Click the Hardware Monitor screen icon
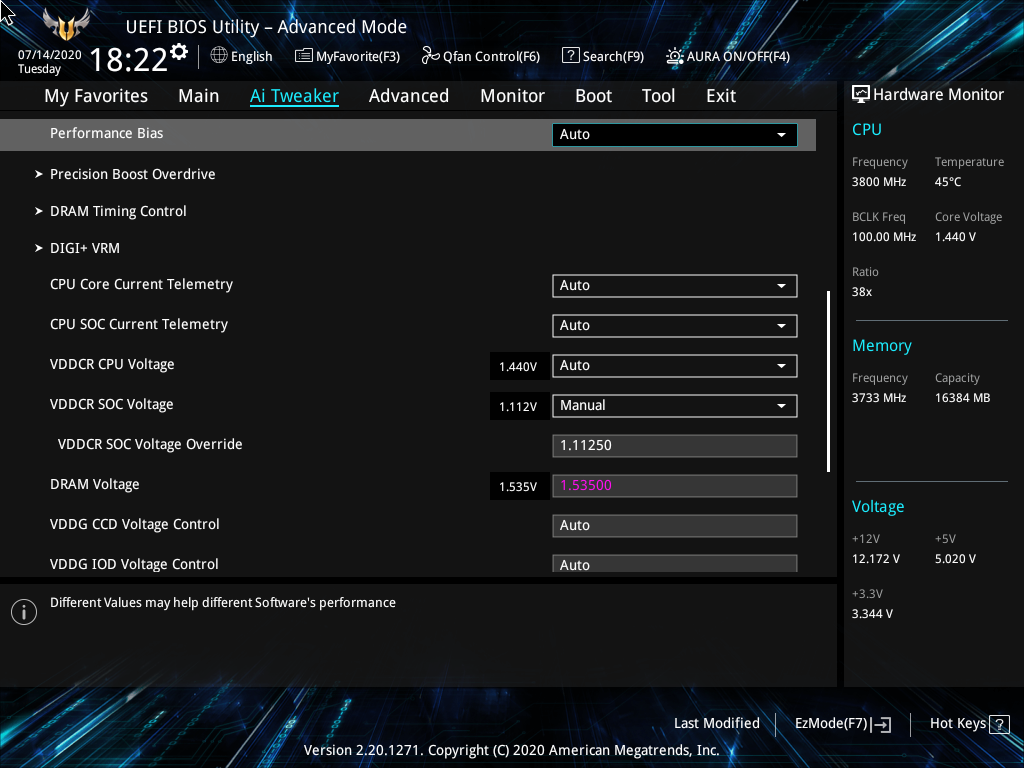This screenshot has width=1024, height=768. (x=861, y=95)
